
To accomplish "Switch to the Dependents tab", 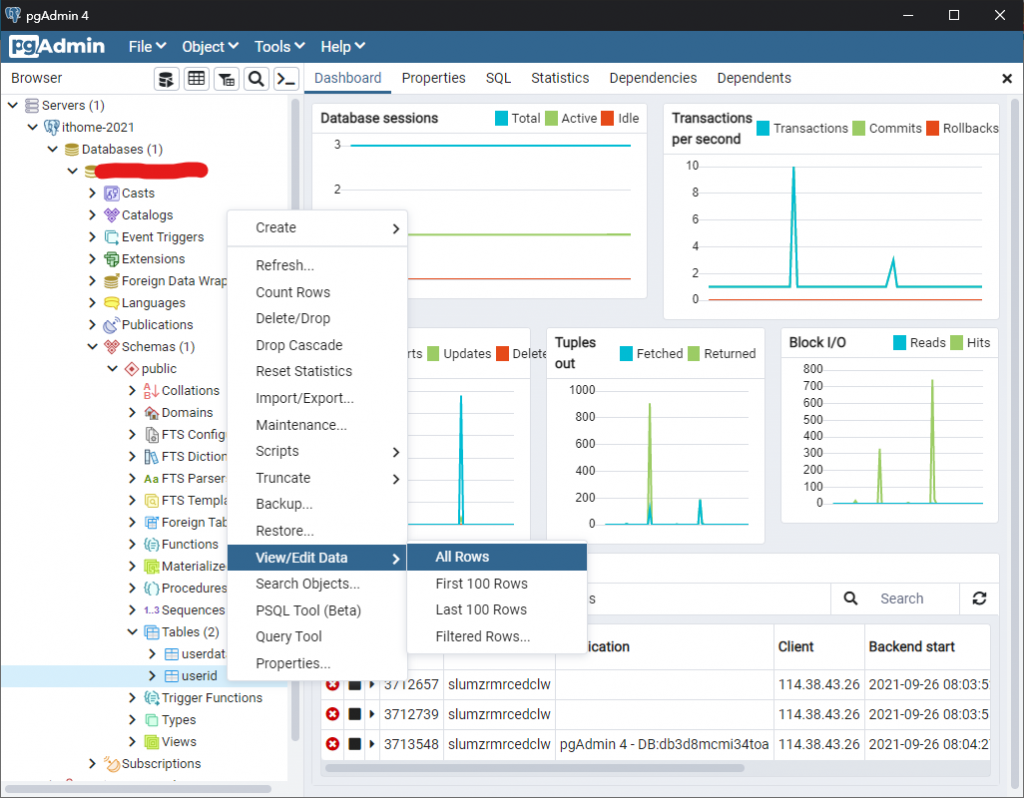I will pyautogui.click(x=754, y=78).
